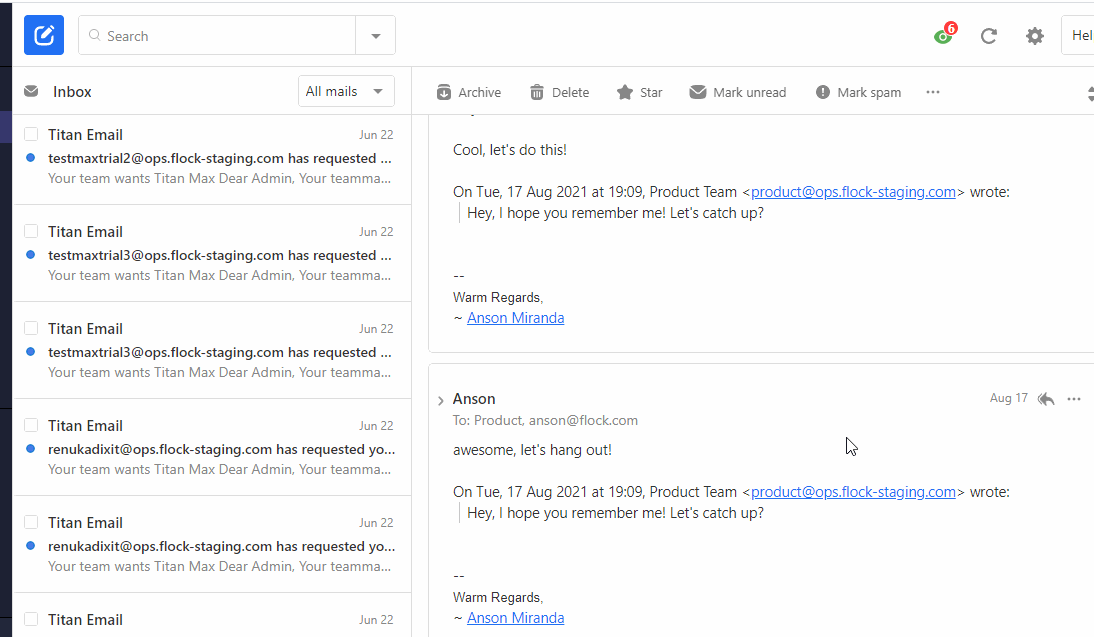Click the Inbox folder label
The width and height of the screenshot is (1094, 637).
point(72,91)
